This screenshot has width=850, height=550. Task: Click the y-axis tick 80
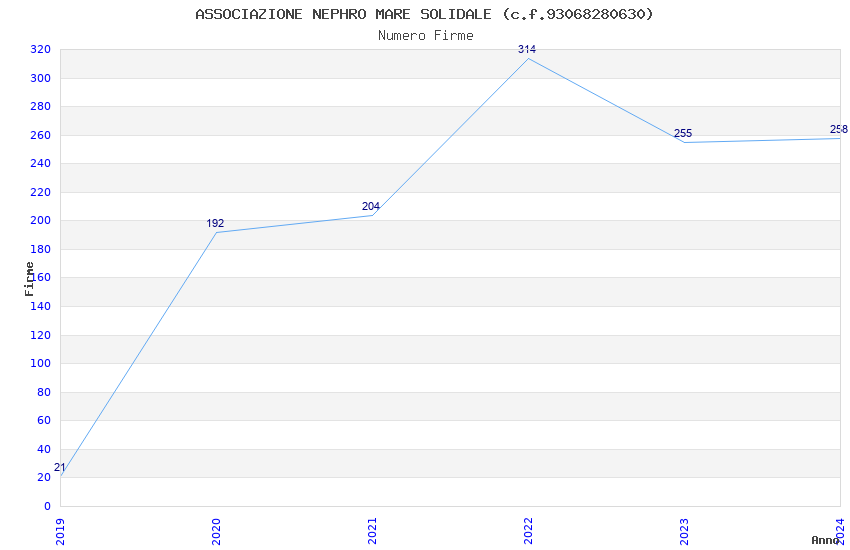pyautogui.click(x=44, y=392)
